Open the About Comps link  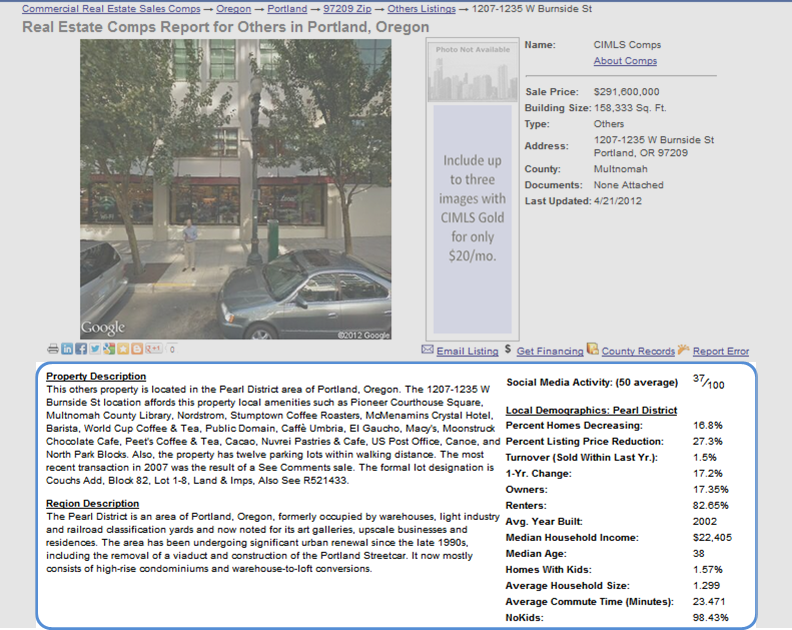tap(625, 61)
